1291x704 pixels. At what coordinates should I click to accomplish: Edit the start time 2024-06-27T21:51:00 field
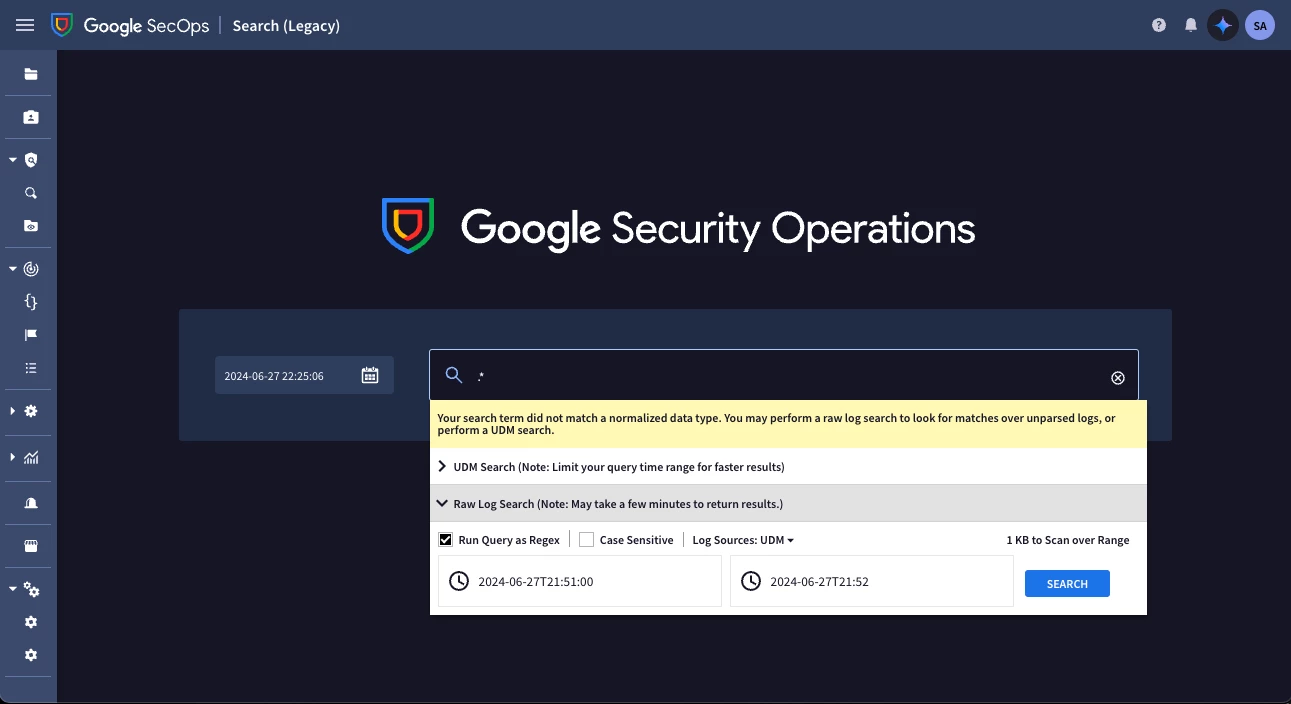580,581
